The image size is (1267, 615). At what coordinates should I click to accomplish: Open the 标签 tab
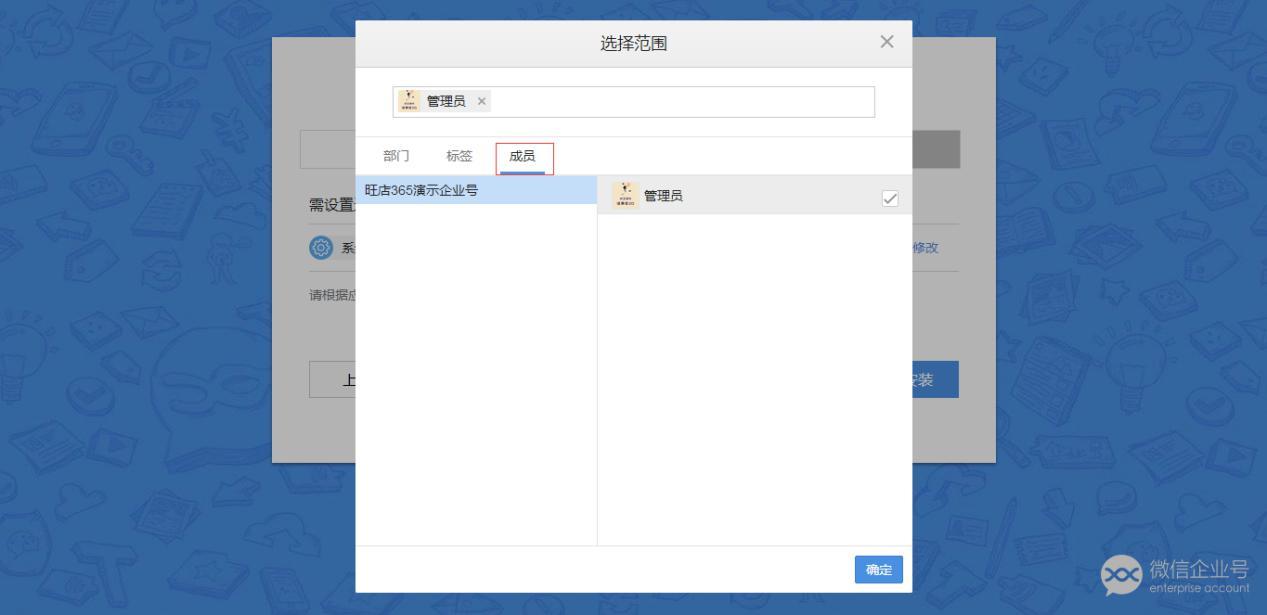[x=459, y=156]
